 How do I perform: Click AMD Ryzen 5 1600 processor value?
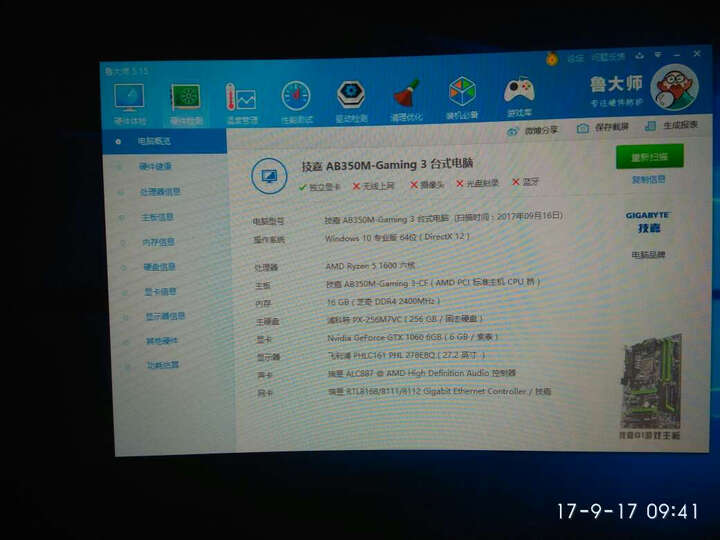[370, 265]
